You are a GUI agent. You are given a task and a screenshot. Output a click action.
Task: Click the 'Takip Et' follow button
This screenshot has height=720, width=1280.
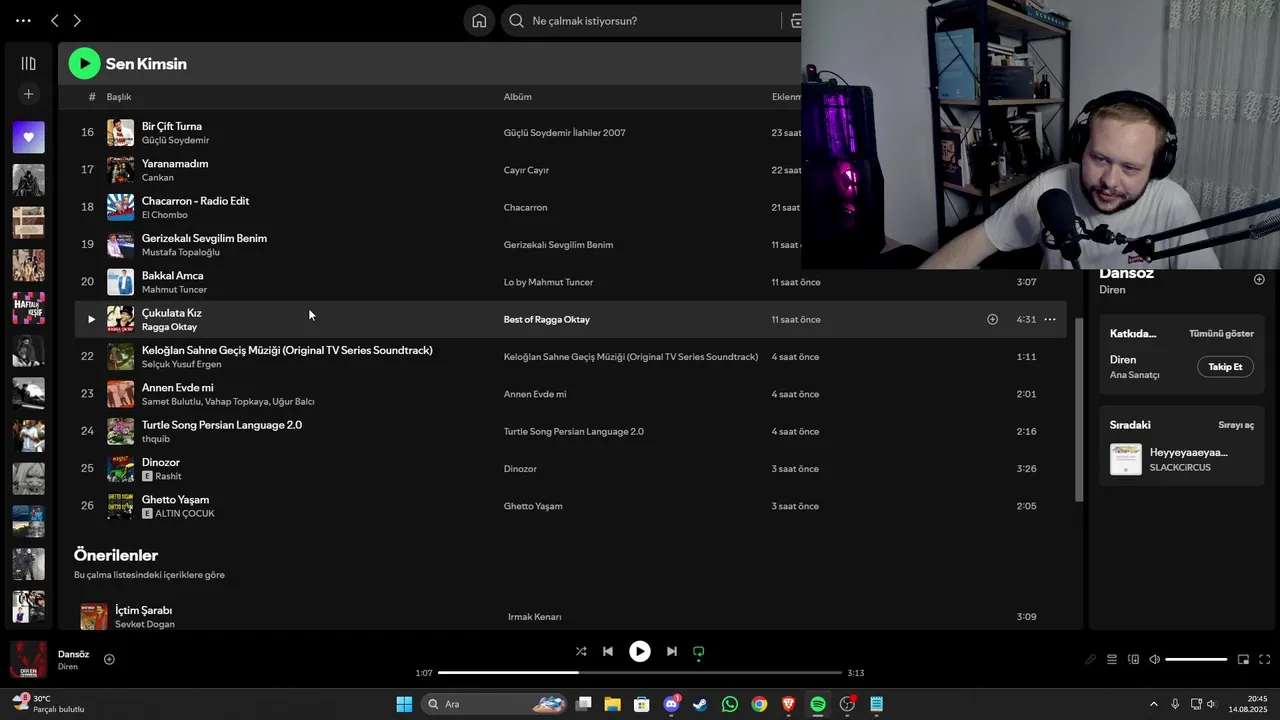pos(1225,367)
